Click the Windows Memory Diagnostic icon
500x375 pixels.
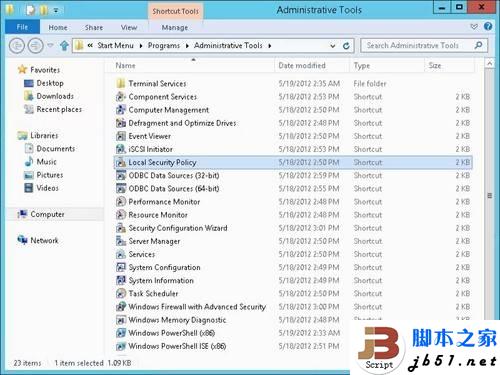(x=121, y=320)
